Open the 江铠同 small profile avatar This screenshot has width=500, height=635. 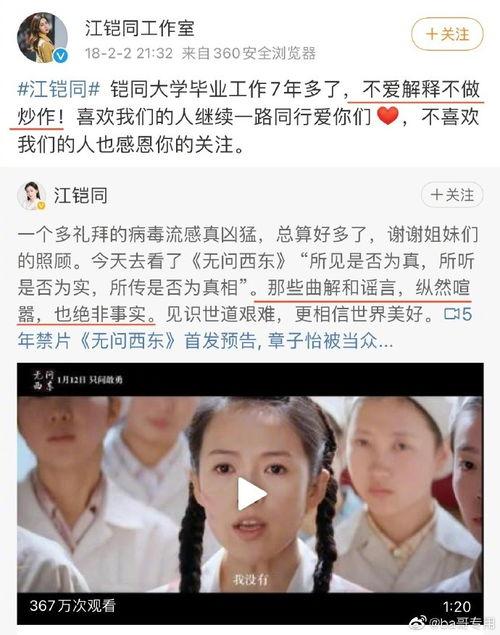[31, 196]
